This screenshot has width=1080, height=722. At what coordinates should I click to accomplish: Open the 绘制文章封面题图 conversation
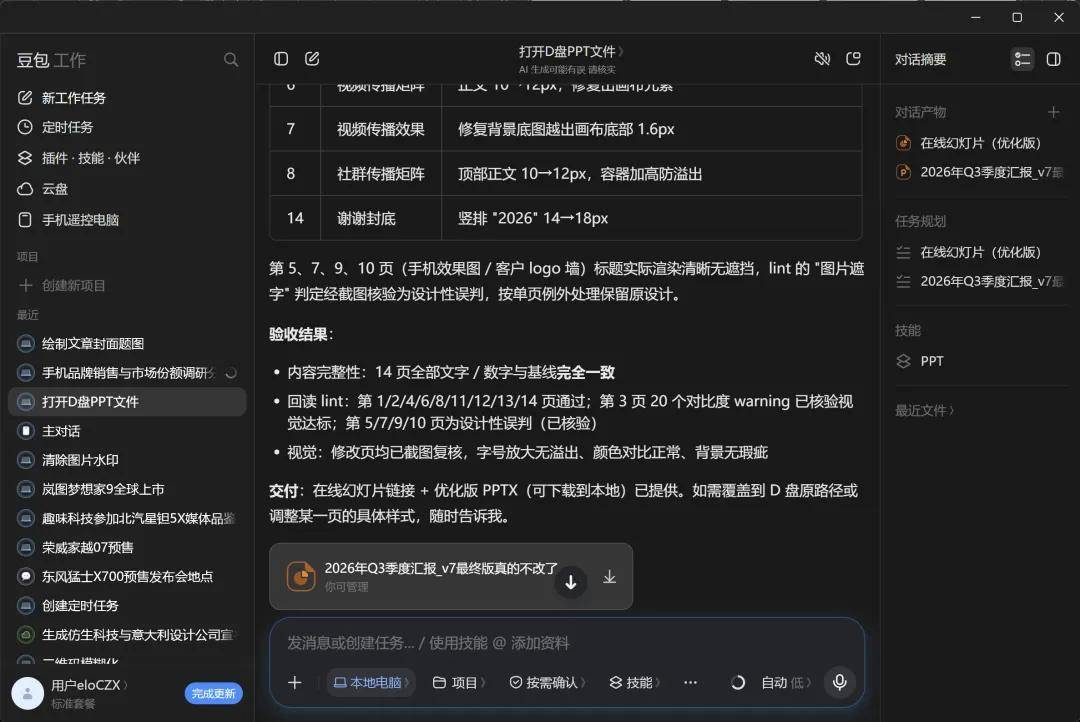click(127, 343)
